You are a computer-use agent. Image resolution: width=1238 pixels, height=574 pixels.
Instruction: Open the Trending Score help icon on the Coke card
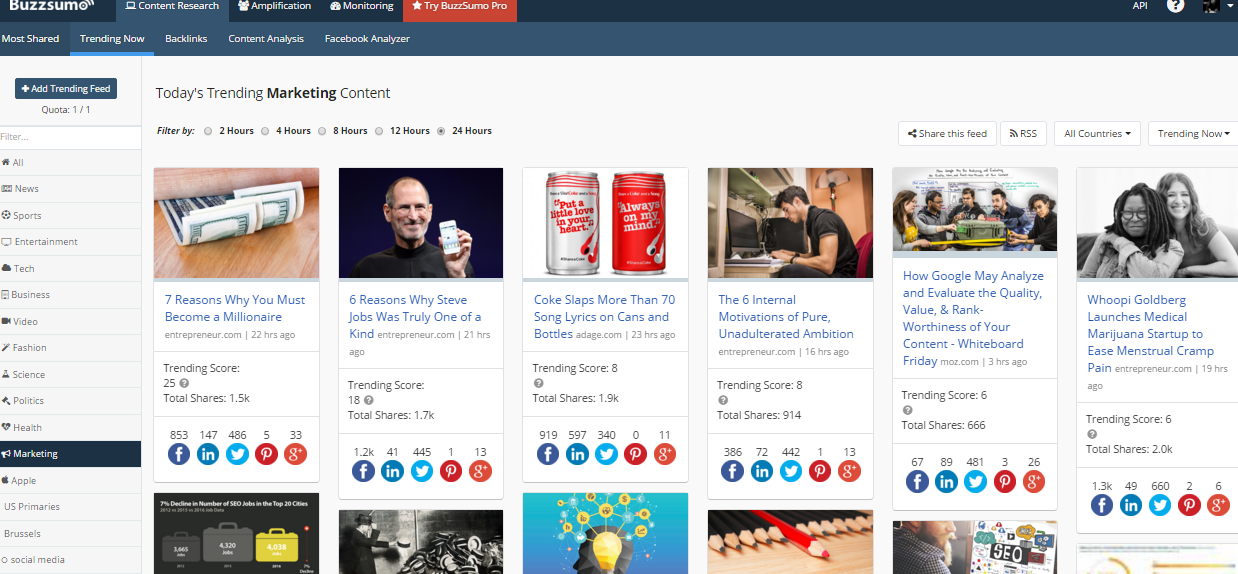pos(538,383)
